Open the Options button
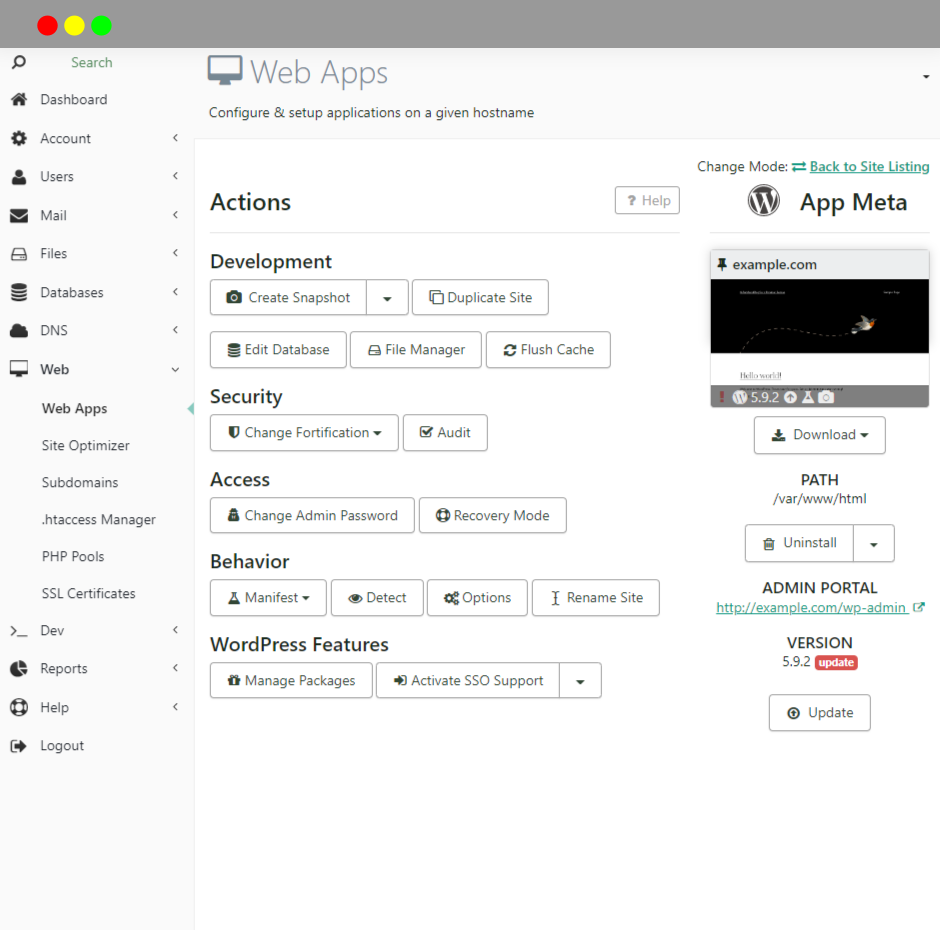The width and height of the screenshot is (940, 930). click(x=477, y=598)
